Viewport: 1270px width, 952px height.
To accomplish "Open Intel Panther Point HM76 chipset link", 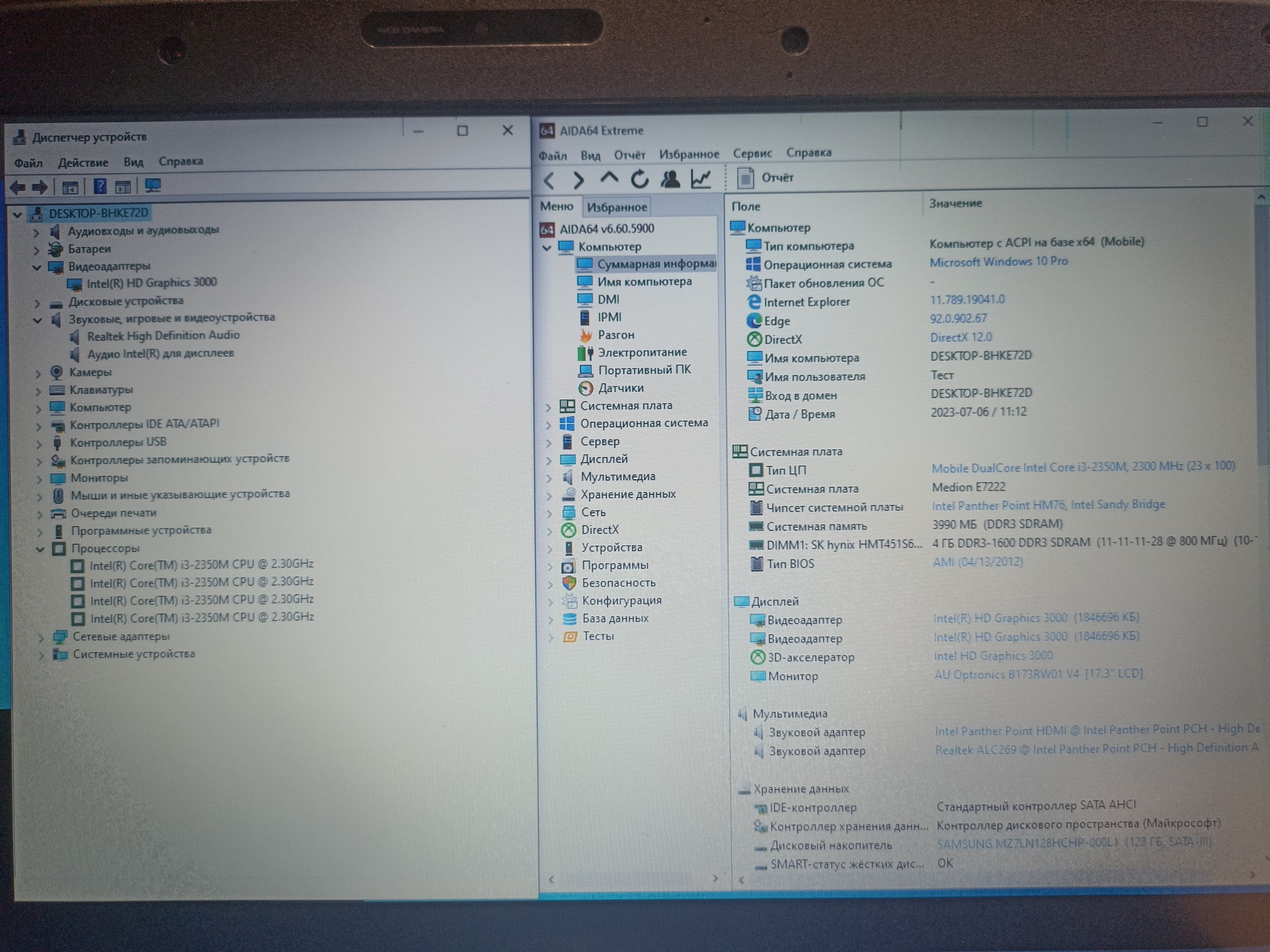I will pyautogui.click(x=1048, y=505).
